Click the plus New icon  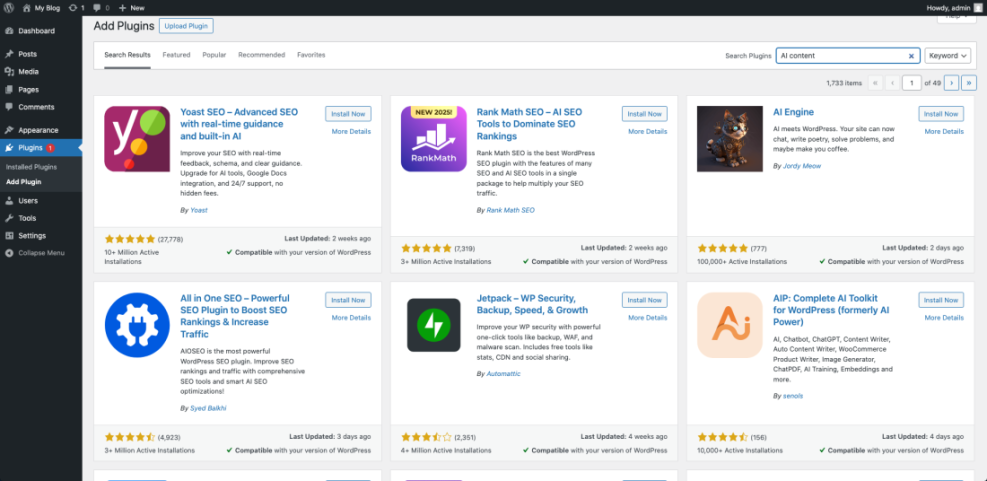122,8
